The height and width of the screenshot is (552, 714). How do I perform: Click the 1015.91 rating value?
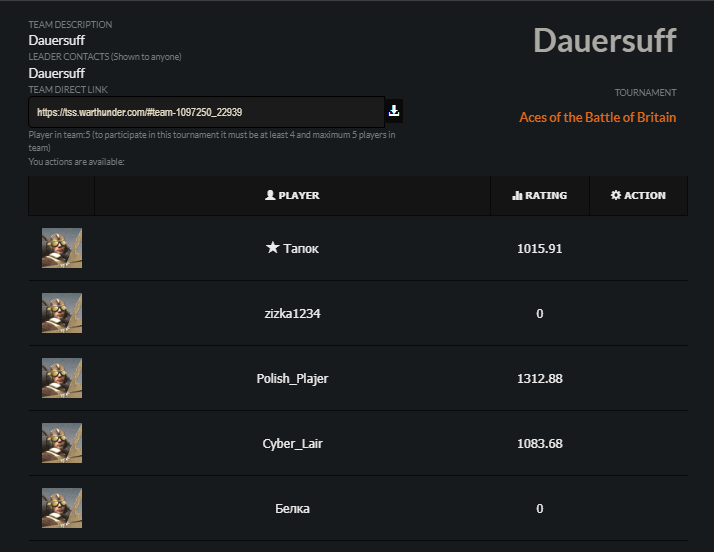[539, 249]
